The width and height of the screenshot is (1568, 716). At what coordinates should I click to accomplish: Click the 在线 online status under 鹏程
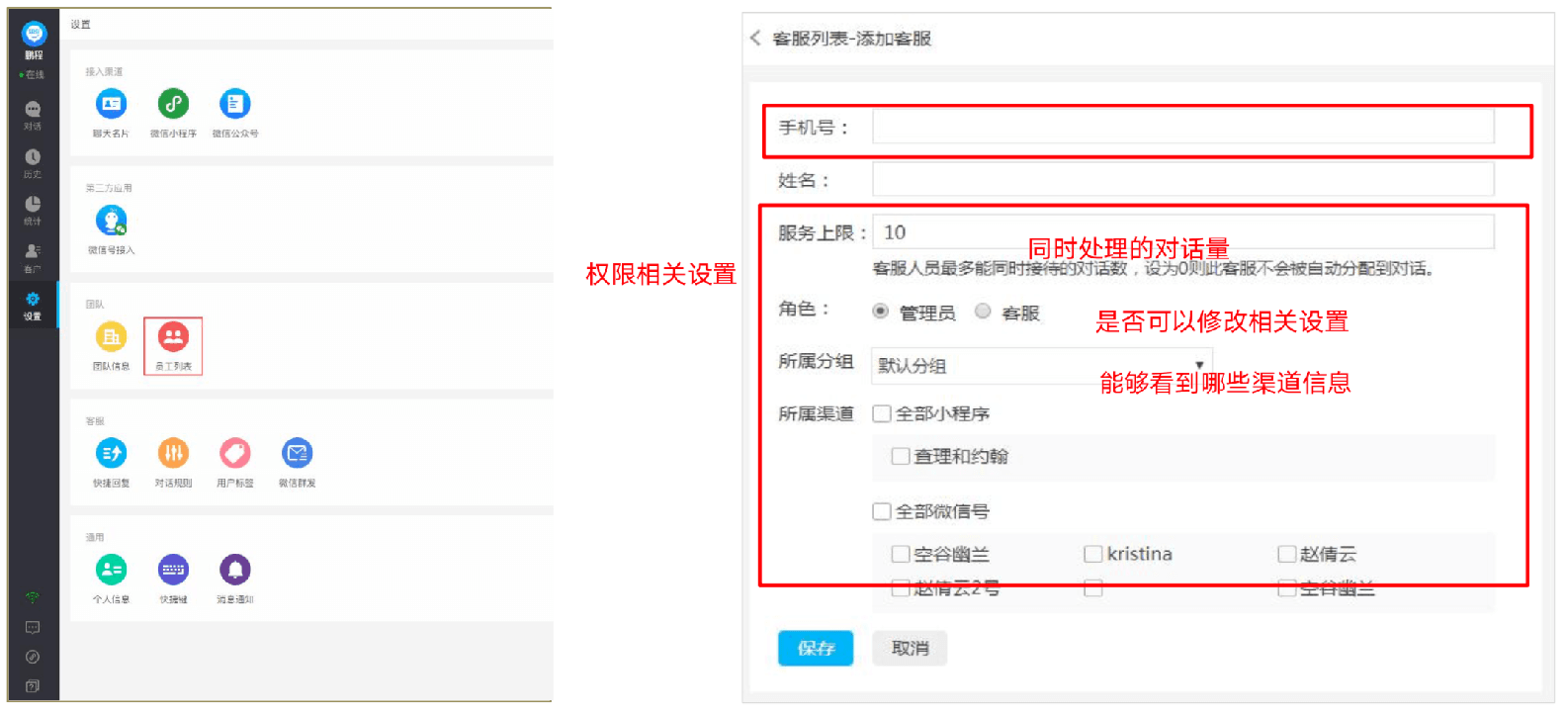click(x=32, y=75)
